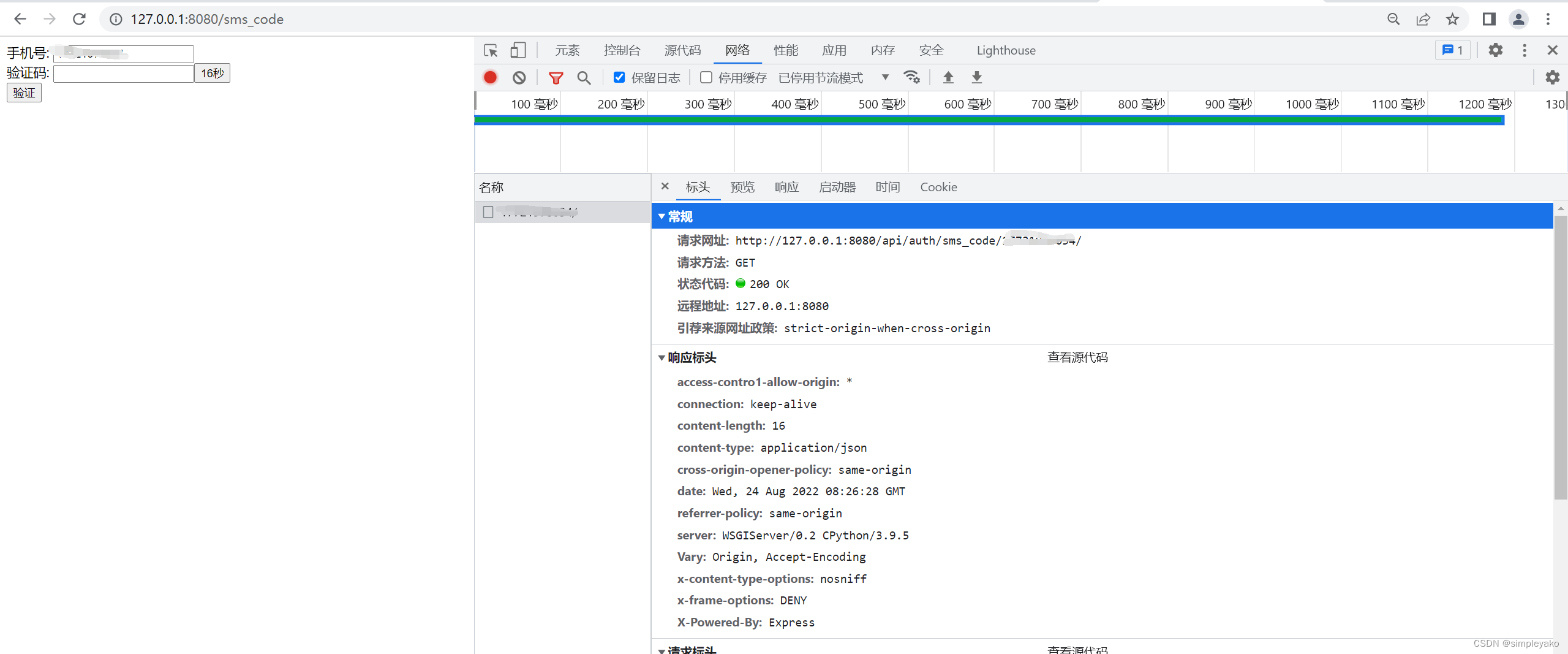Activate the inspect element picker

pos(491,50)
